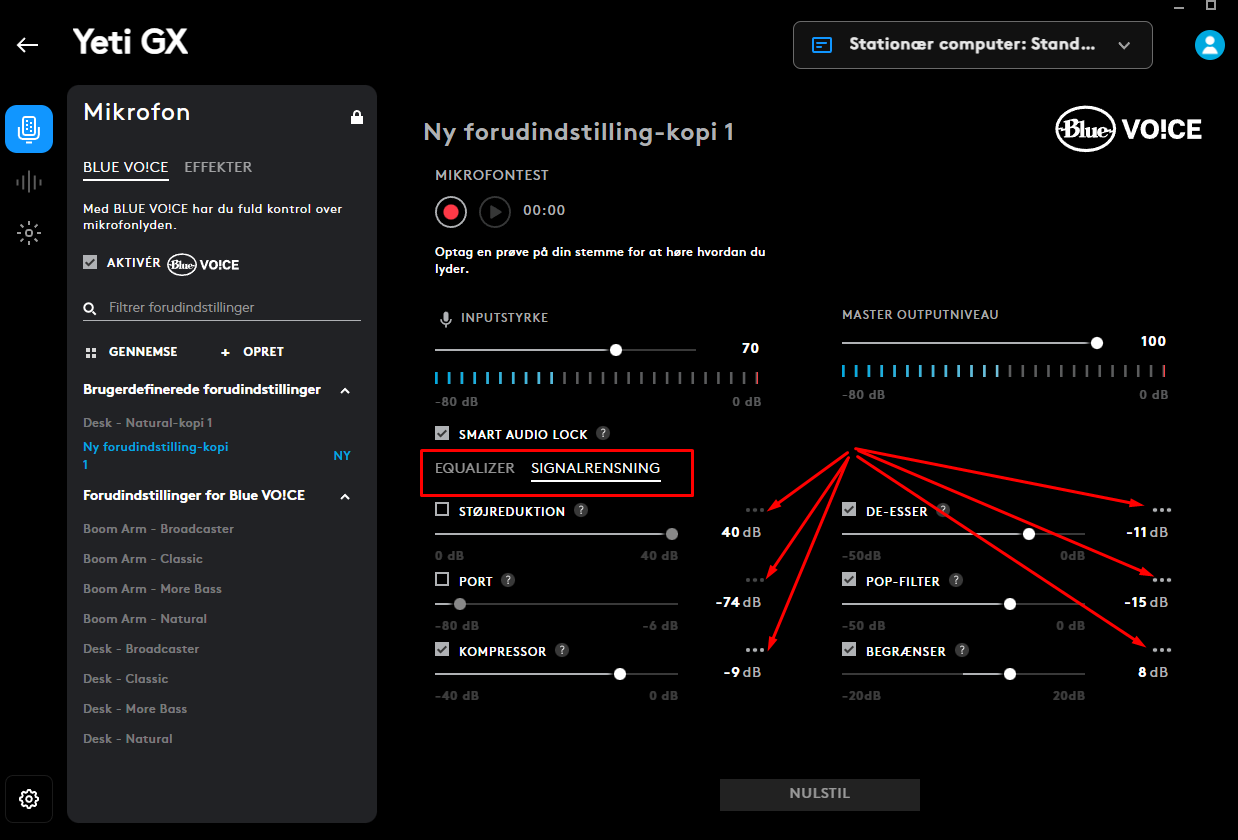The image size is (1238, 840).
Task: Select Desk - More Bass preset
Action: pos(135,709)
